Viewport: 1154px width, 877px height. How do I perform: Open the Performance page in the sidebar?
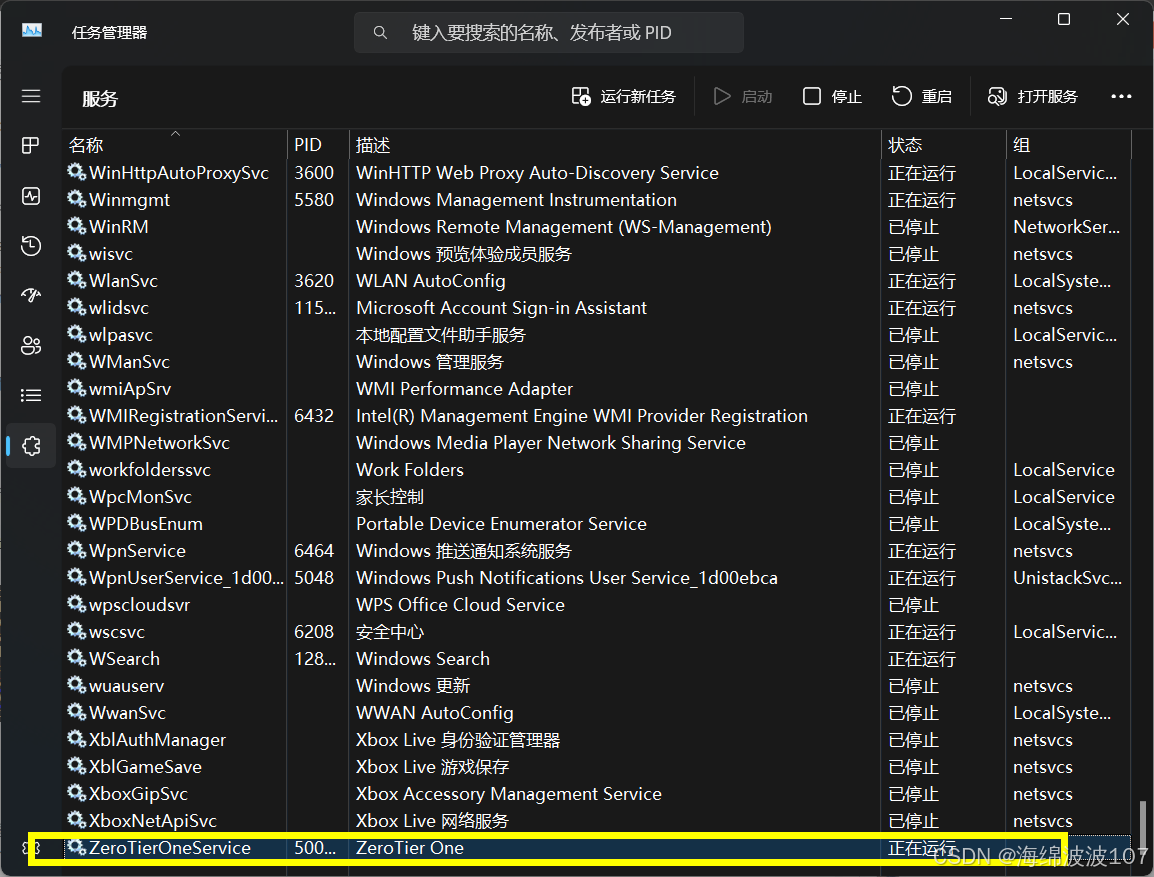(31, 196)
